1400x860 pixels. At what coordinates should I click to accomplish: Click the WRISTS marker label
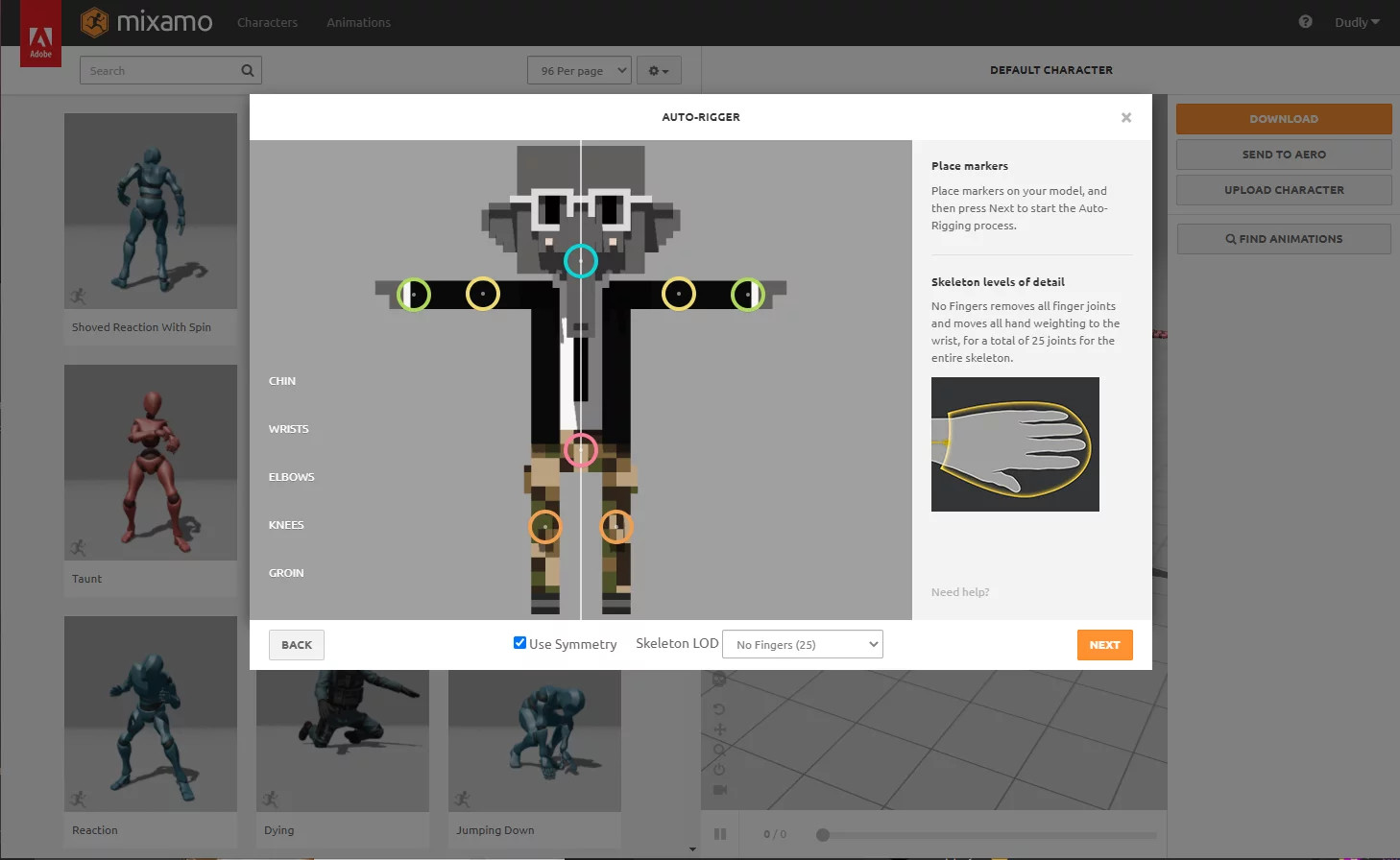pos(289,429)
